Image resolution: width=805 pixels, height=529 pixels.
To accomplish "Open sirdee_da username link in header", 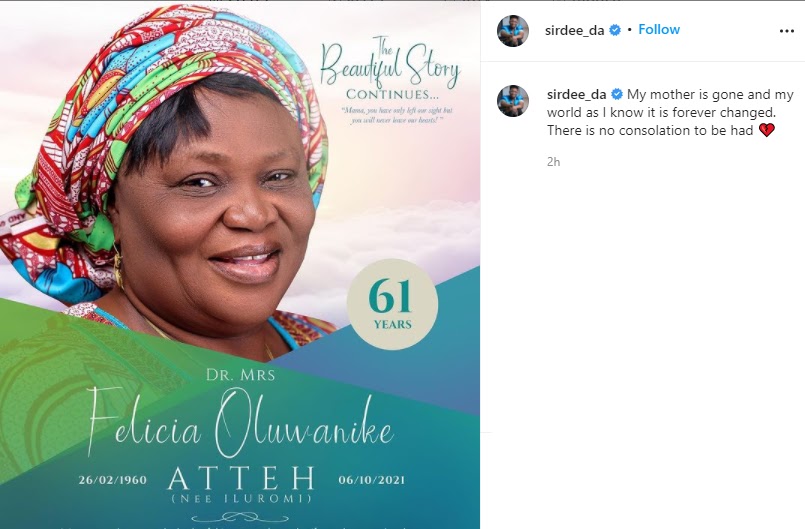I will pyautogui.click(x=574, y=30).
